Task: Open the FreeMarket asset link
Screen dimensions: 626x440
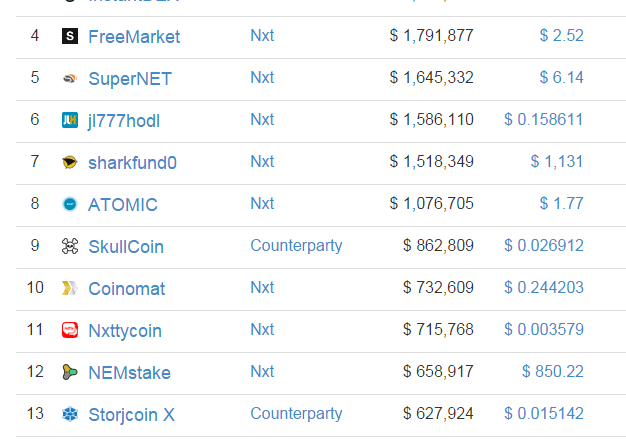Action: point(134,37)
